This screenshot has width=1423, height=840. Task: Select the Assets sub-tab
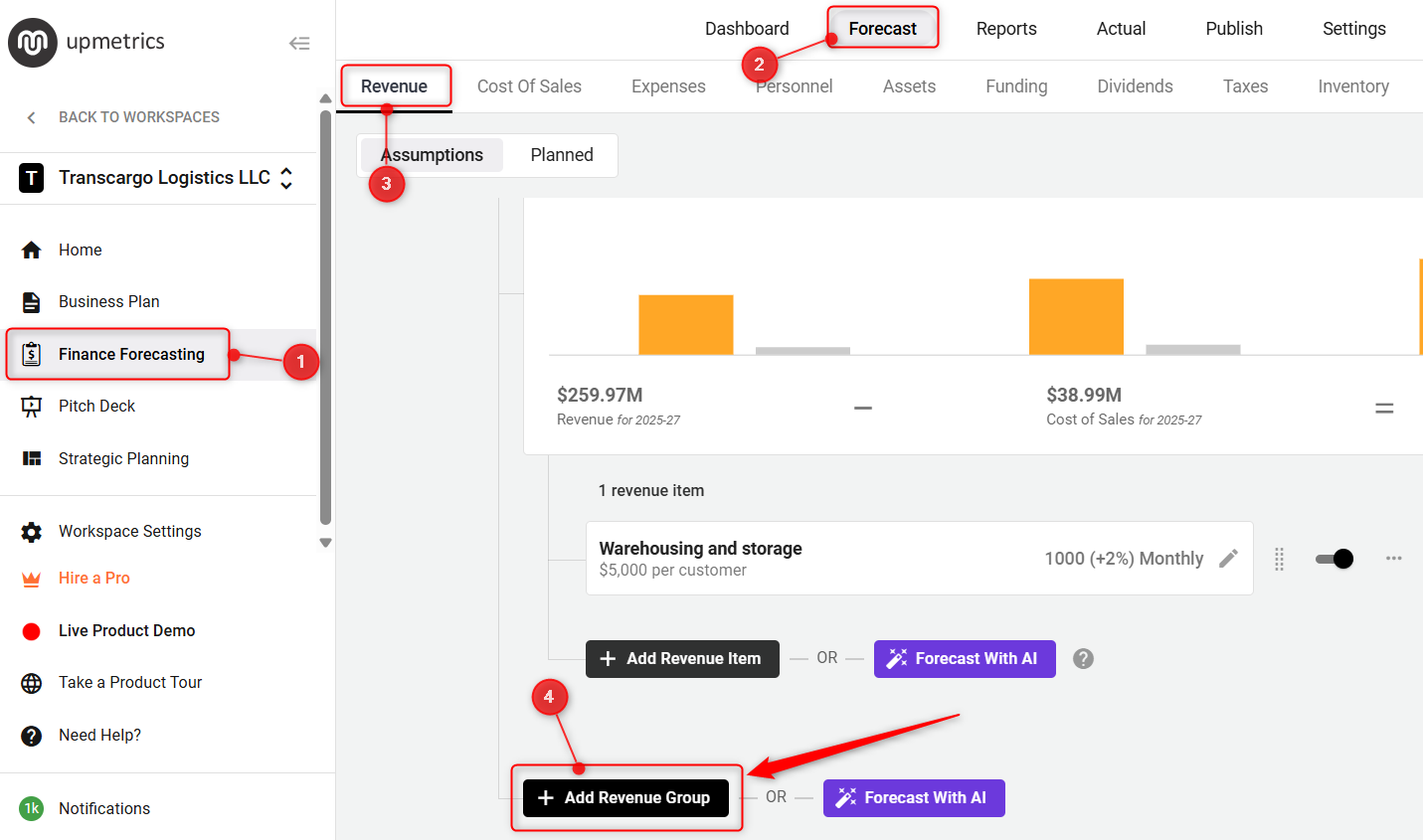pos(909,86)
